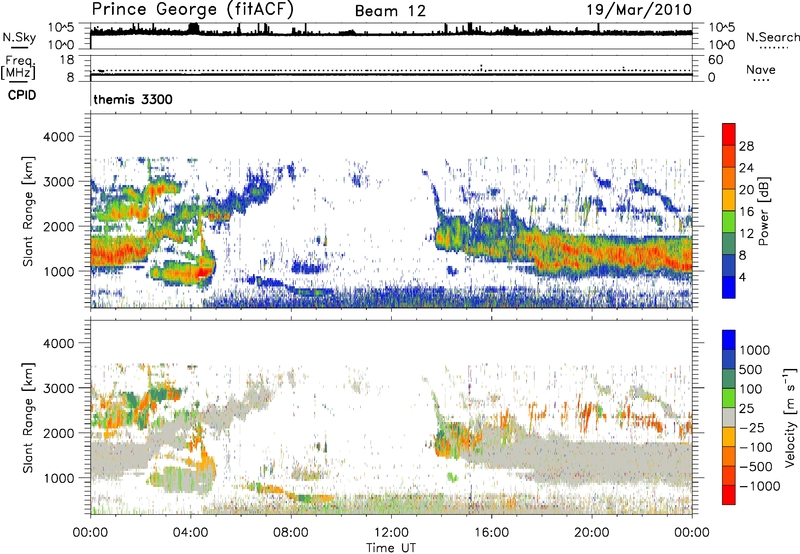The width and height of the screenshot is (800, 554).
Task: Click the "16" value on Power color bar
Action: coord(746,212)
